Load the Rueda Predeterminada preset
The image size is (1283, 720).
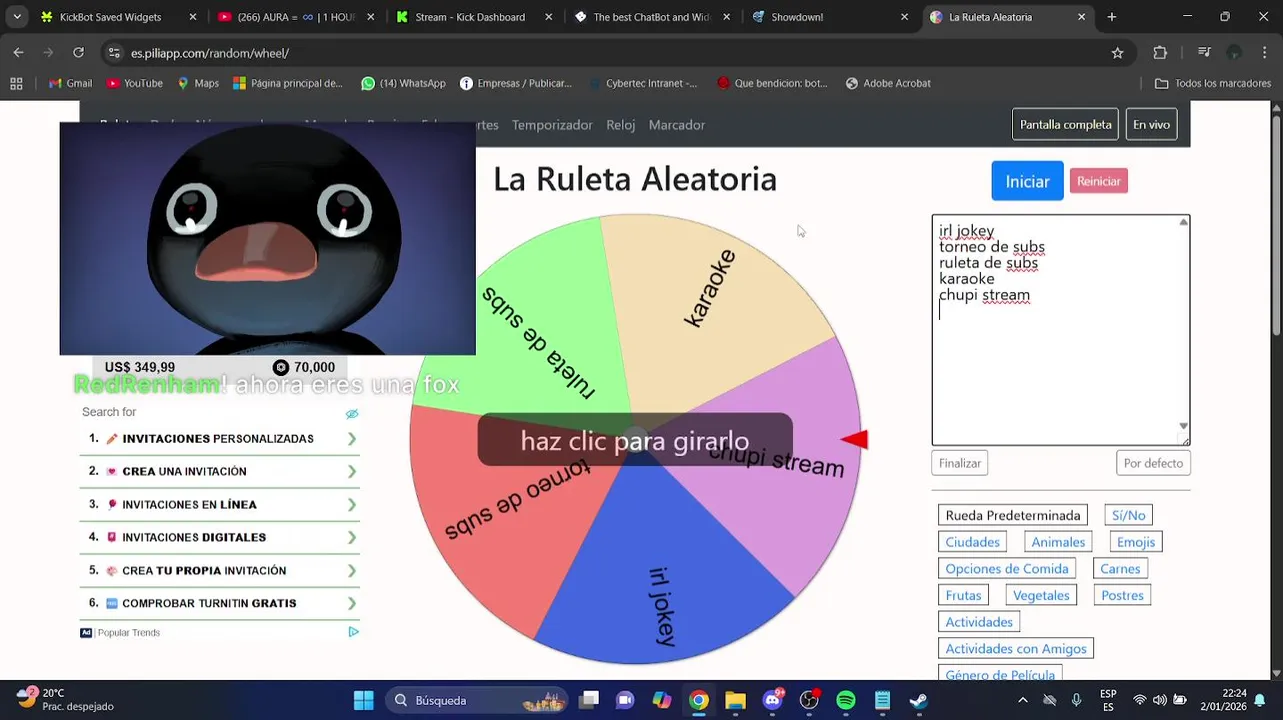pyautogui.click(x=1013, y=515)
